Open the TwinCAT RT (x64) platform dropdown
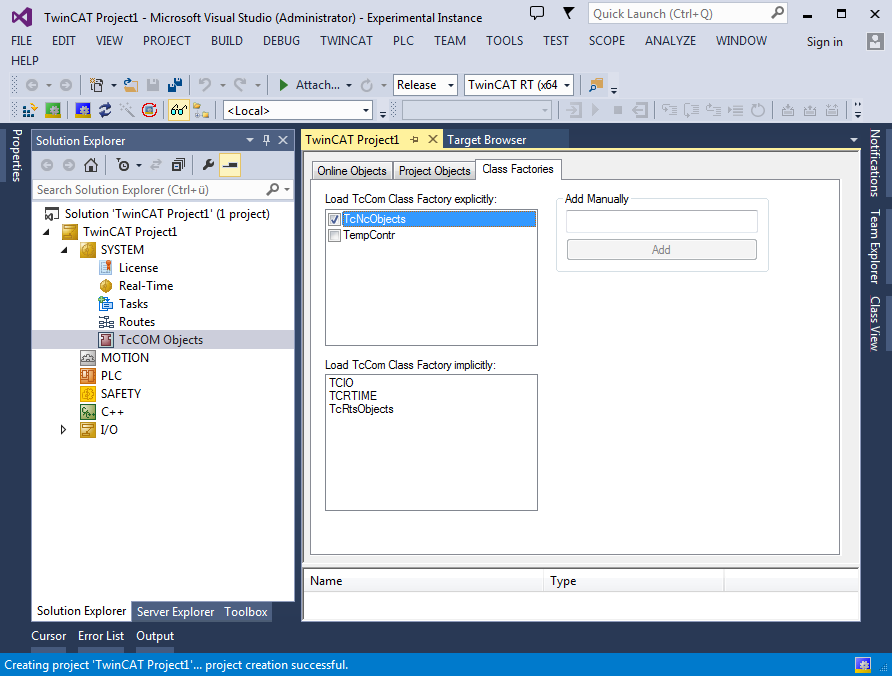This screenshot has height=676, width=892. click(x=567, y=85)
